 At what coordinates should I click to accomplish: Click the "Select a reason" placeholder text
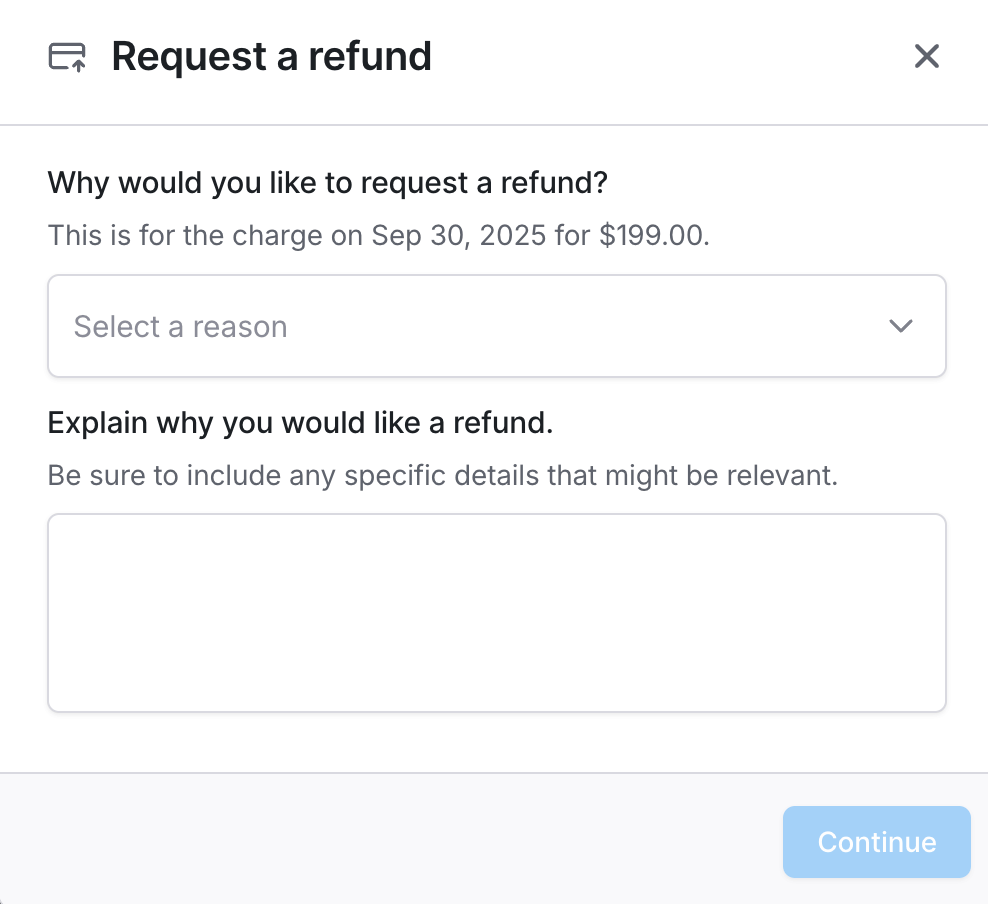(x=181, y=327)
